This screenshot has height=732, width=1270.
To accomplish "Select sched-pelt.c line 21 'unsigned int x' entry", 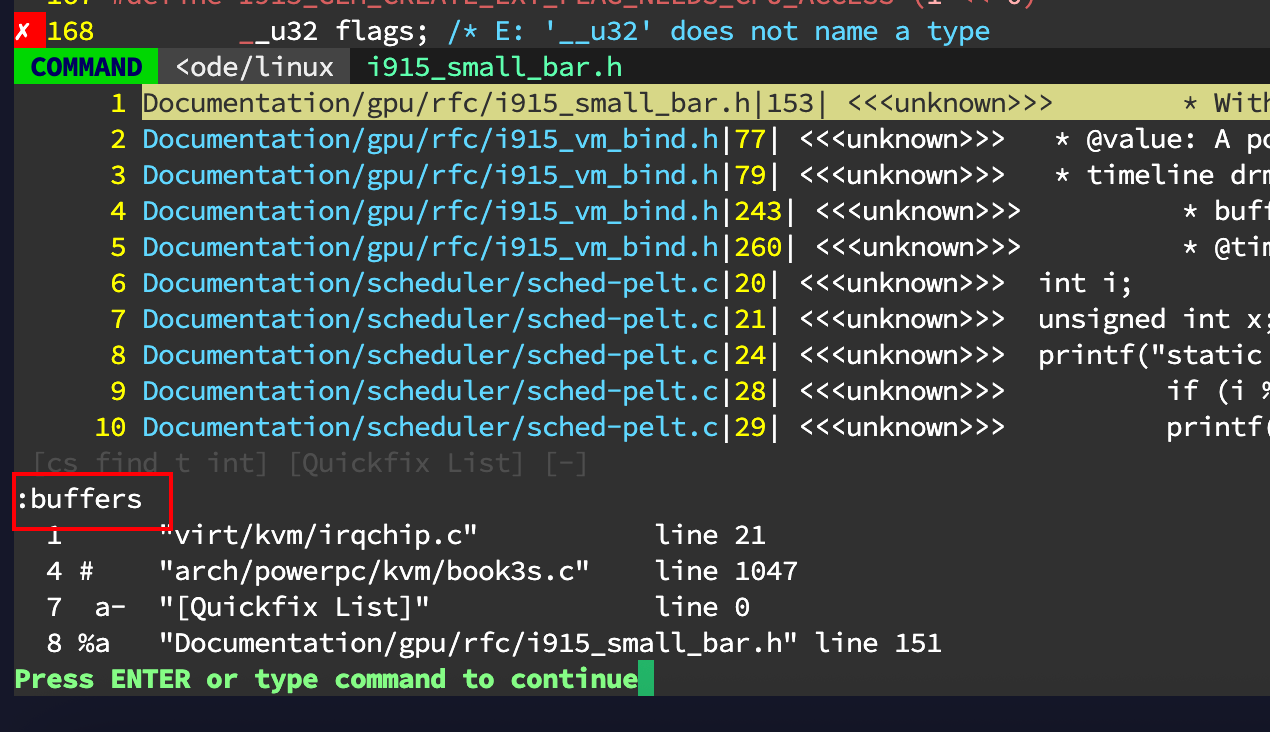I will (430, 319).
